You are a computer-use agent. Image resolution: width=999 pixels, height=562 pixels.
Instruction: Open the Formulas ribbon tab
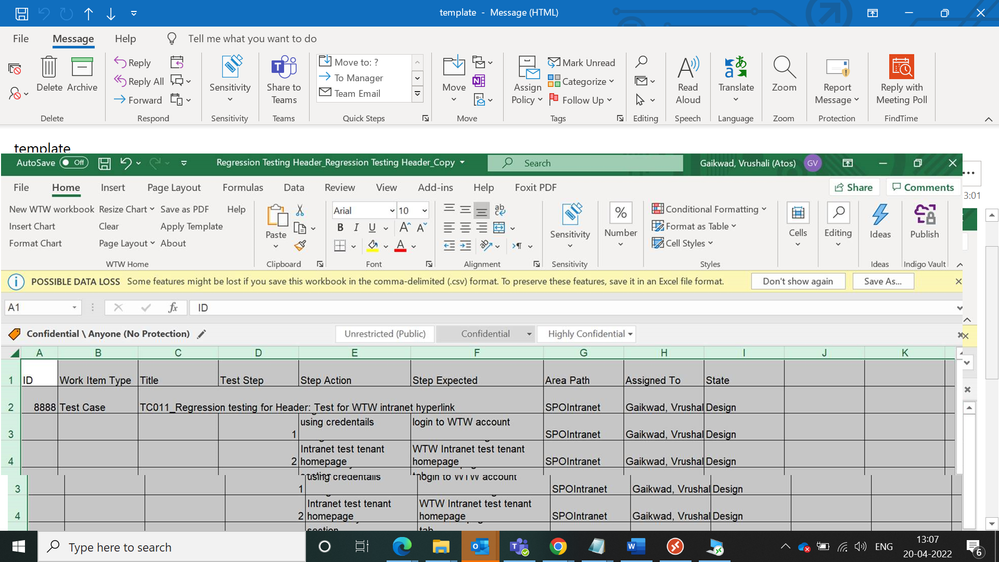tap(242, 187)
